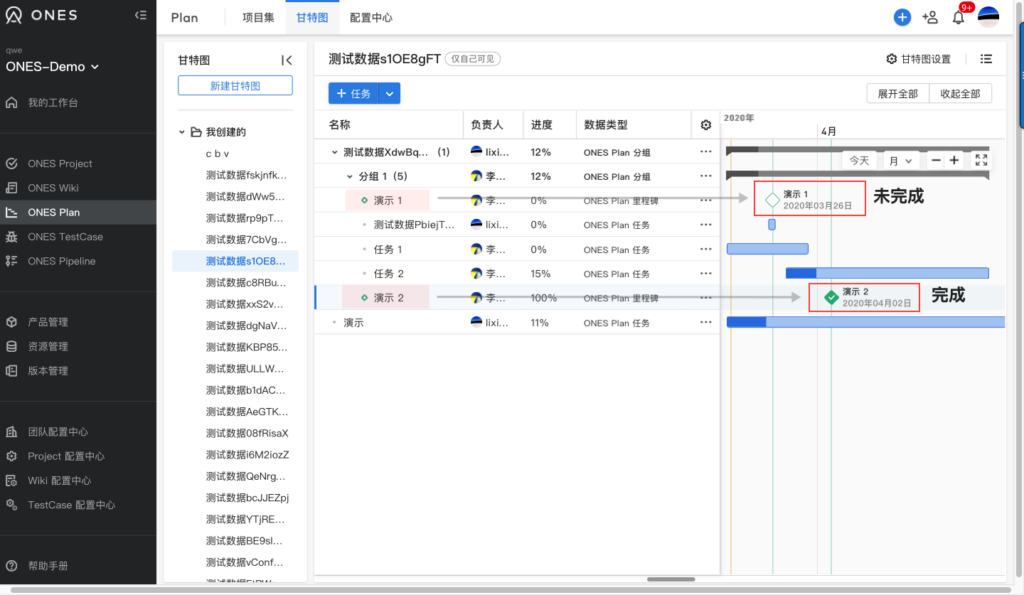
Task: Click the blue 任务 add button
Action: click(353, 93)
